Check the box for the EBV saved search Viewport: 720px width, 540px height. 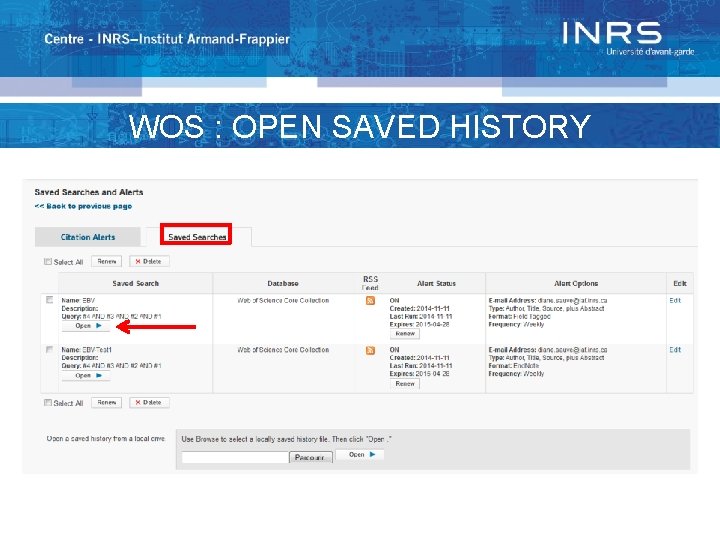pos(50,300)
